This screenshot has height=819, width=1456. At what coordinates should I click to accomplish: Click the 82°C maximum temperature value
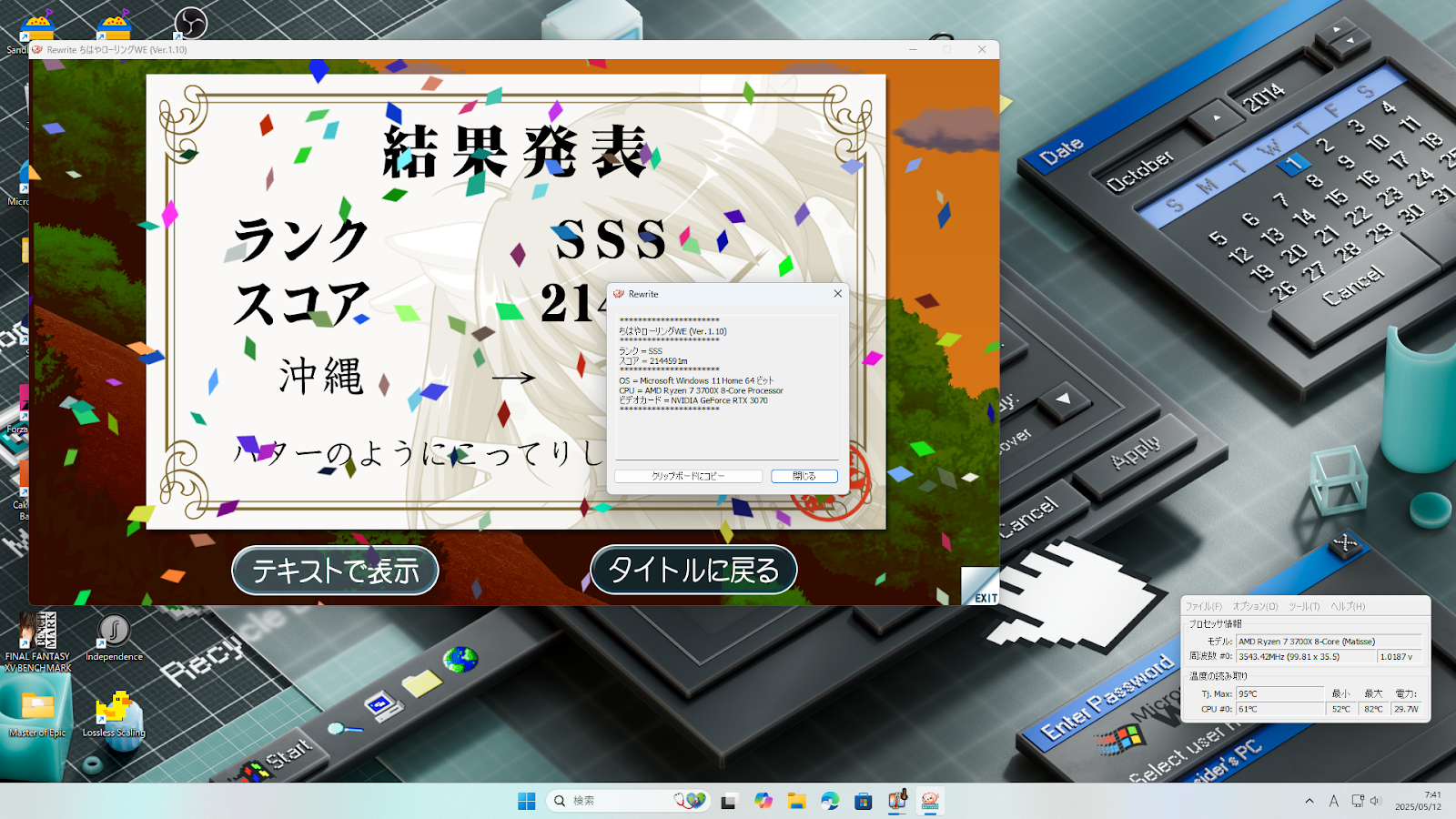pos(1373,709)
